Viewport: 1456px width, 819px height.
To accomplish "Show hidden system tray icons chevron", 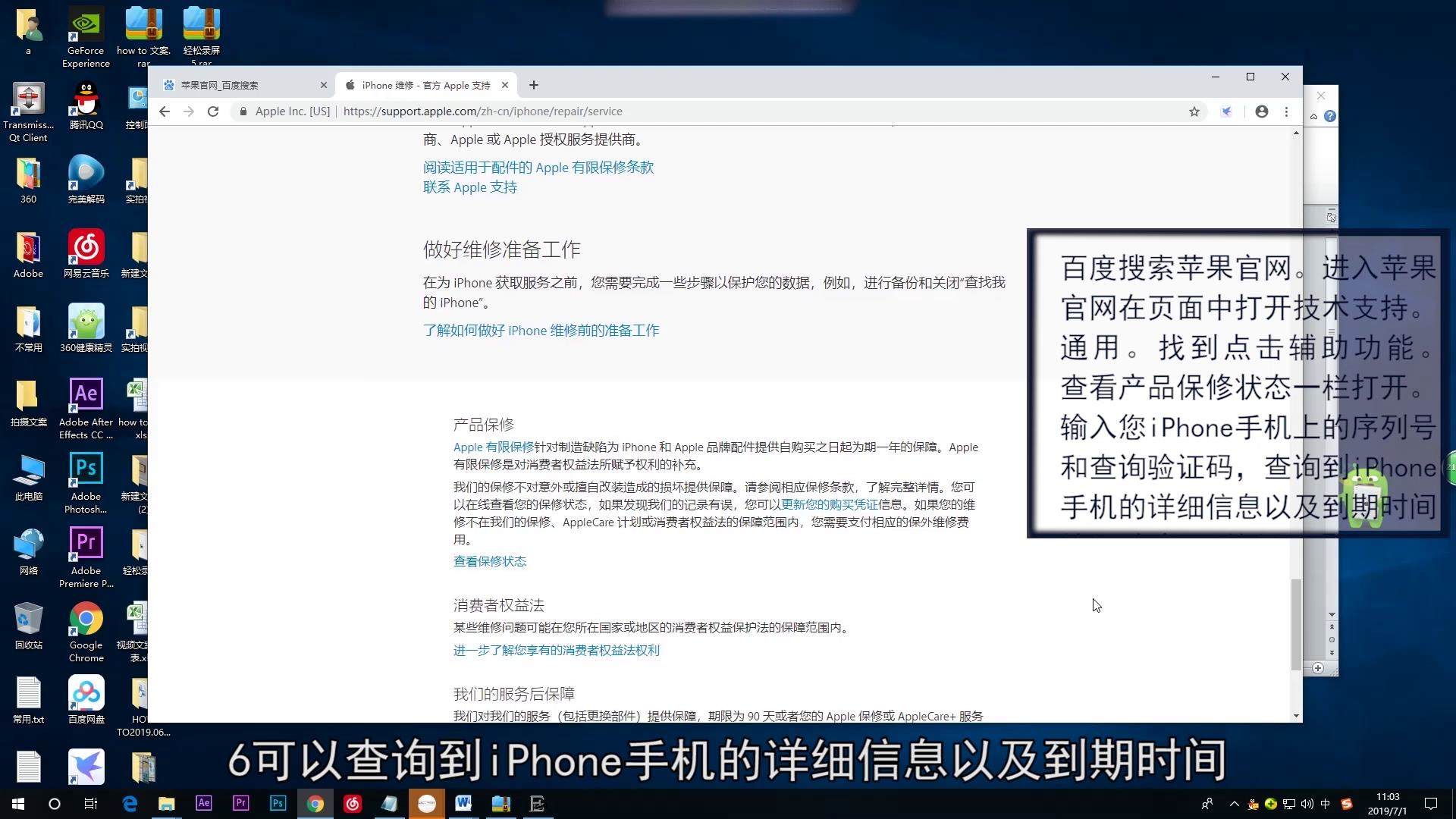I will pyautogui.click(x=1235, y=804).
